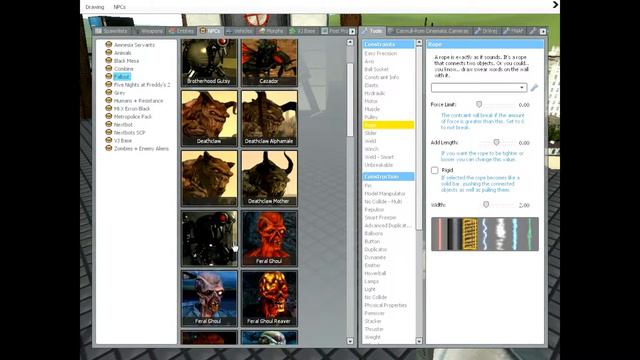This screenshot has height=360, width=640.
Task: Spawn the Deathclaw NPC
Action: click(x=209, y=118)
